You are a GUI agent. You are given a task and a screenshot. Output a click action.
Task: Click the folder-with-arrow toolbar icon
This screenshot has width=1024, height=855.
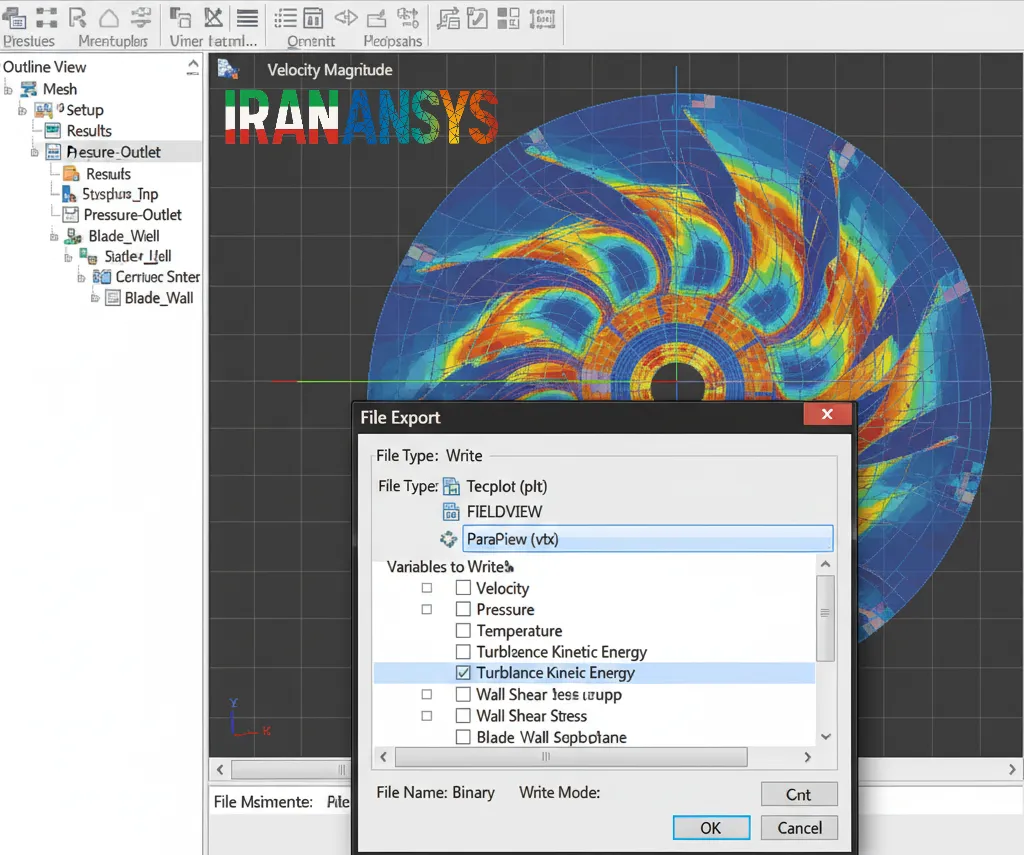click(x=376, y=19)
